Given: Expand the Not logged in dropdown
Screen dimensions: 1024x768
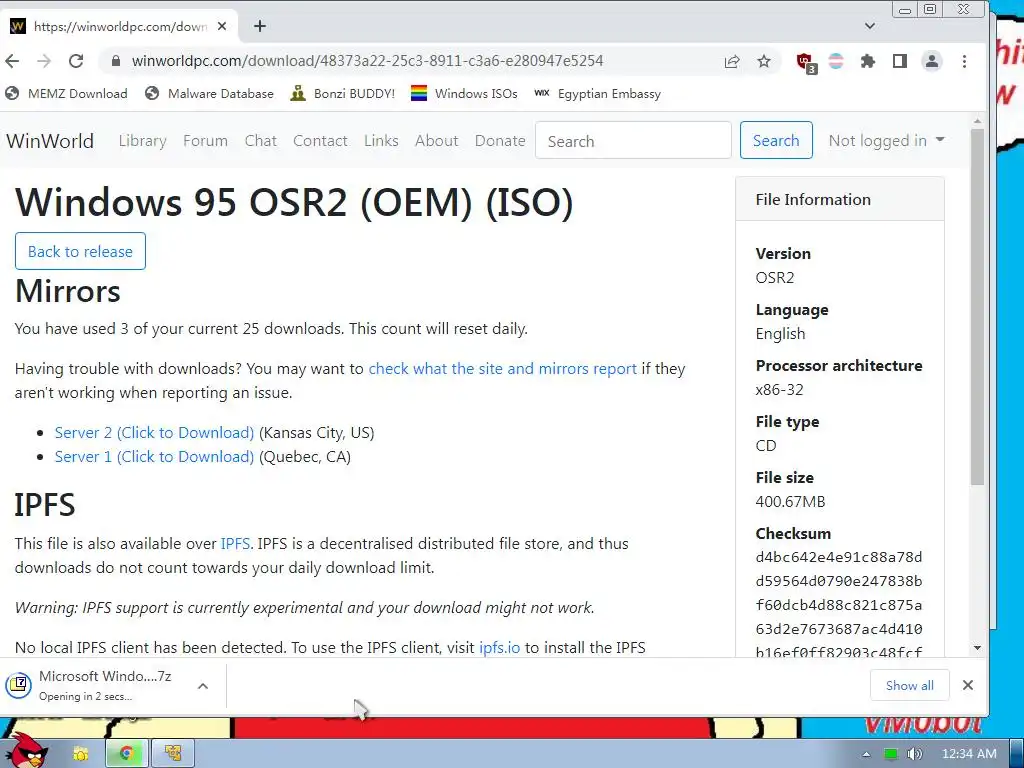Looking at the screenshot, I should click(886, 140).
